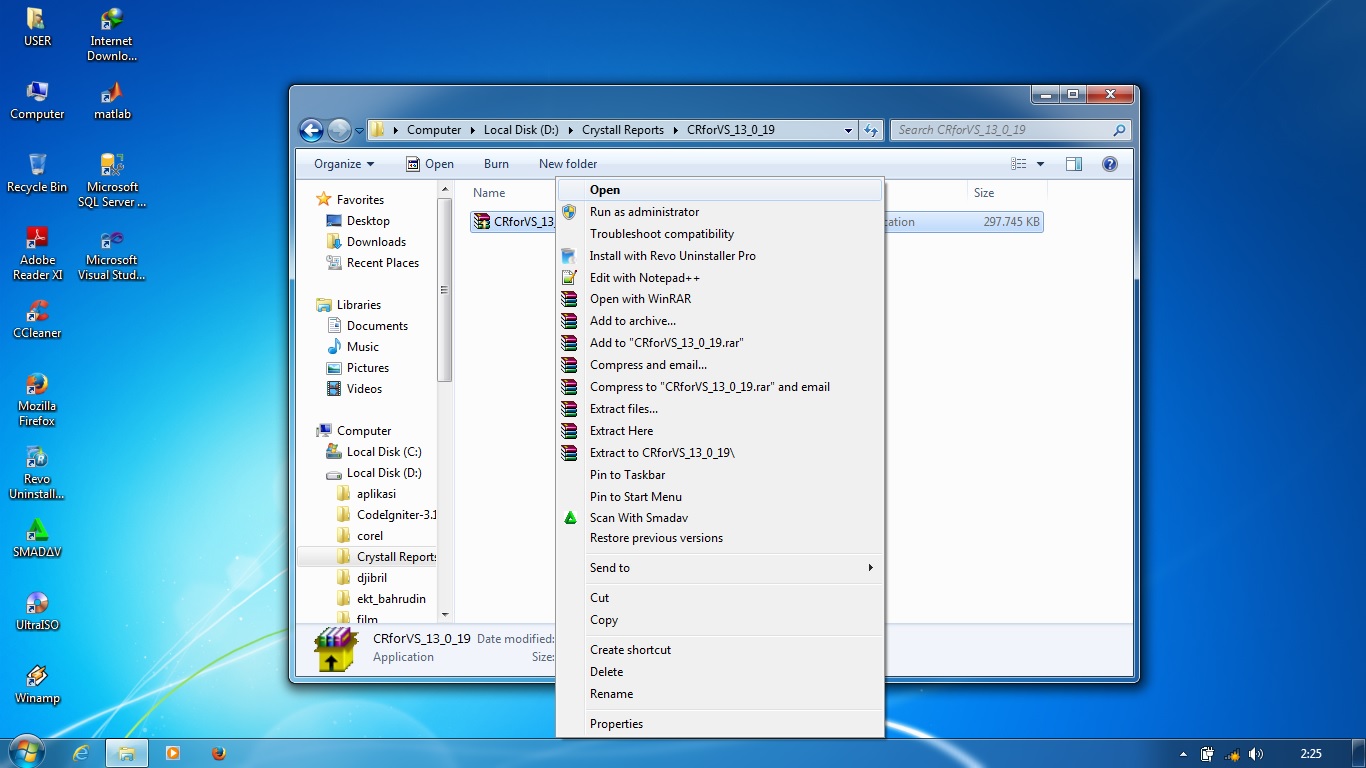The image size is (1366, 768).
Task: Choose Extract Here from context menu
Action: click(720, 431)
